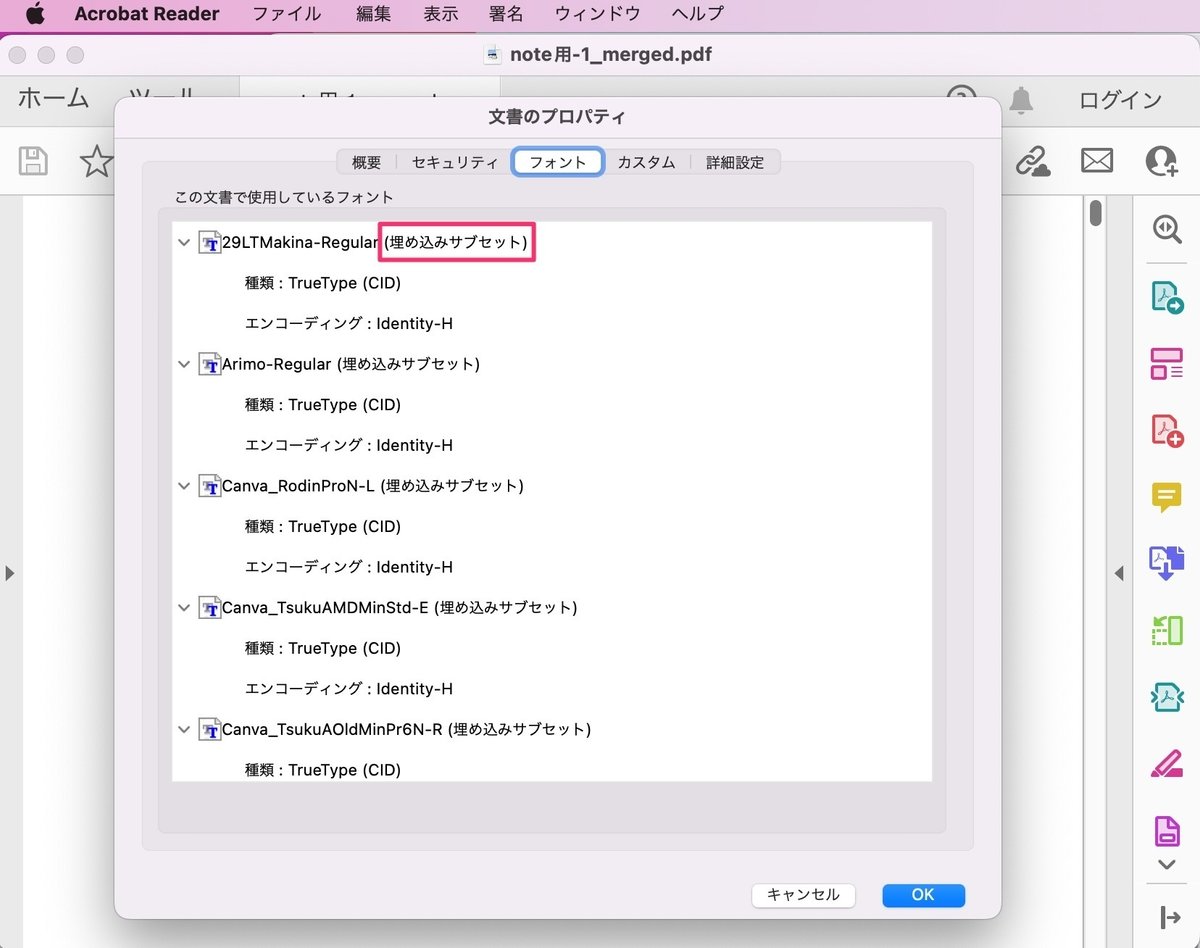Screen dimensions: 1200x948
Task: Click エンコーディング : Identity-H under Canva_TsukuAMDMinStd-E
Action: click(349, 689)
